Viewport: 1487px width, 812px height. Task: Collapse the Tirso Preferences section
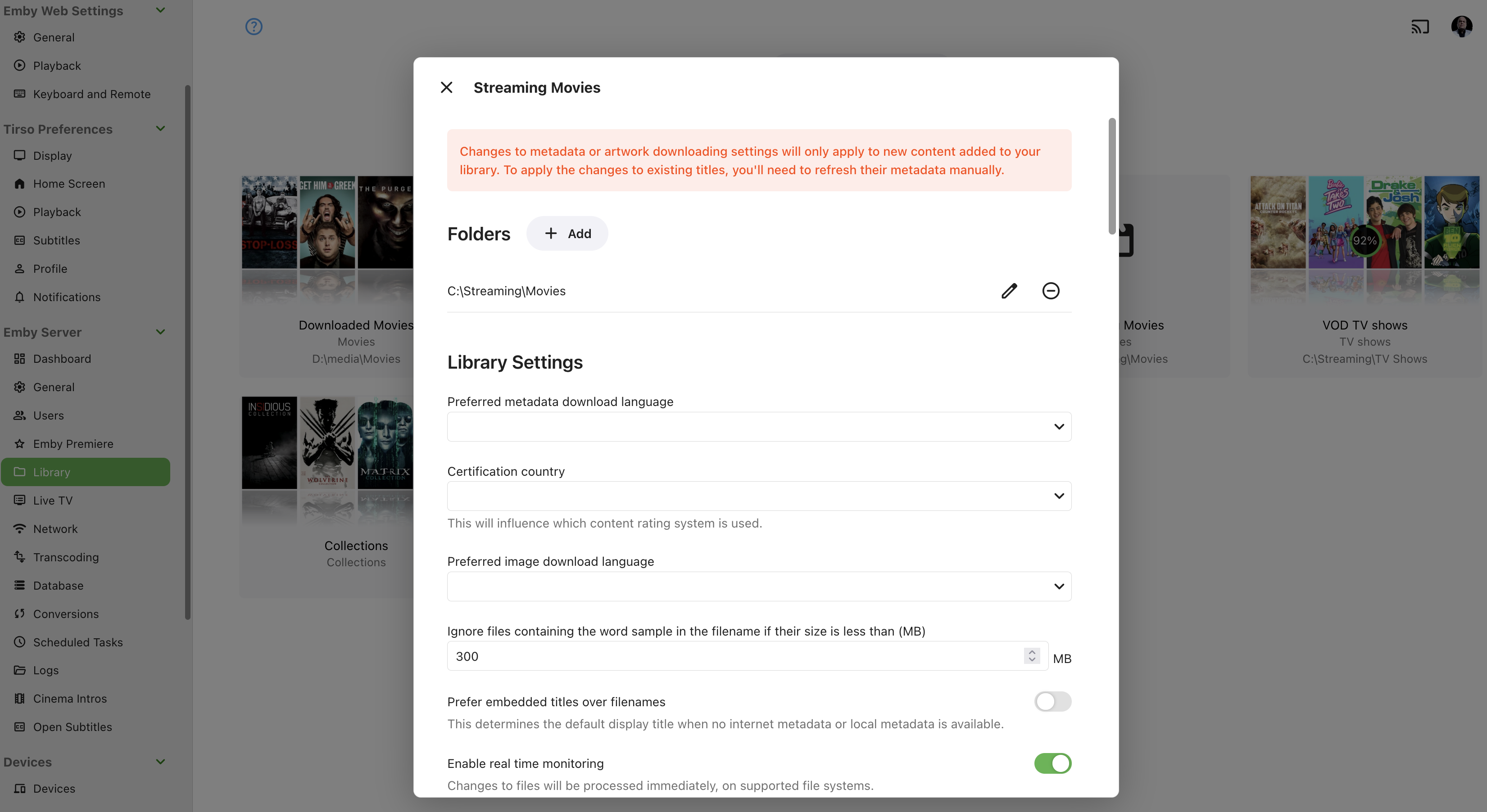point(160,129)
